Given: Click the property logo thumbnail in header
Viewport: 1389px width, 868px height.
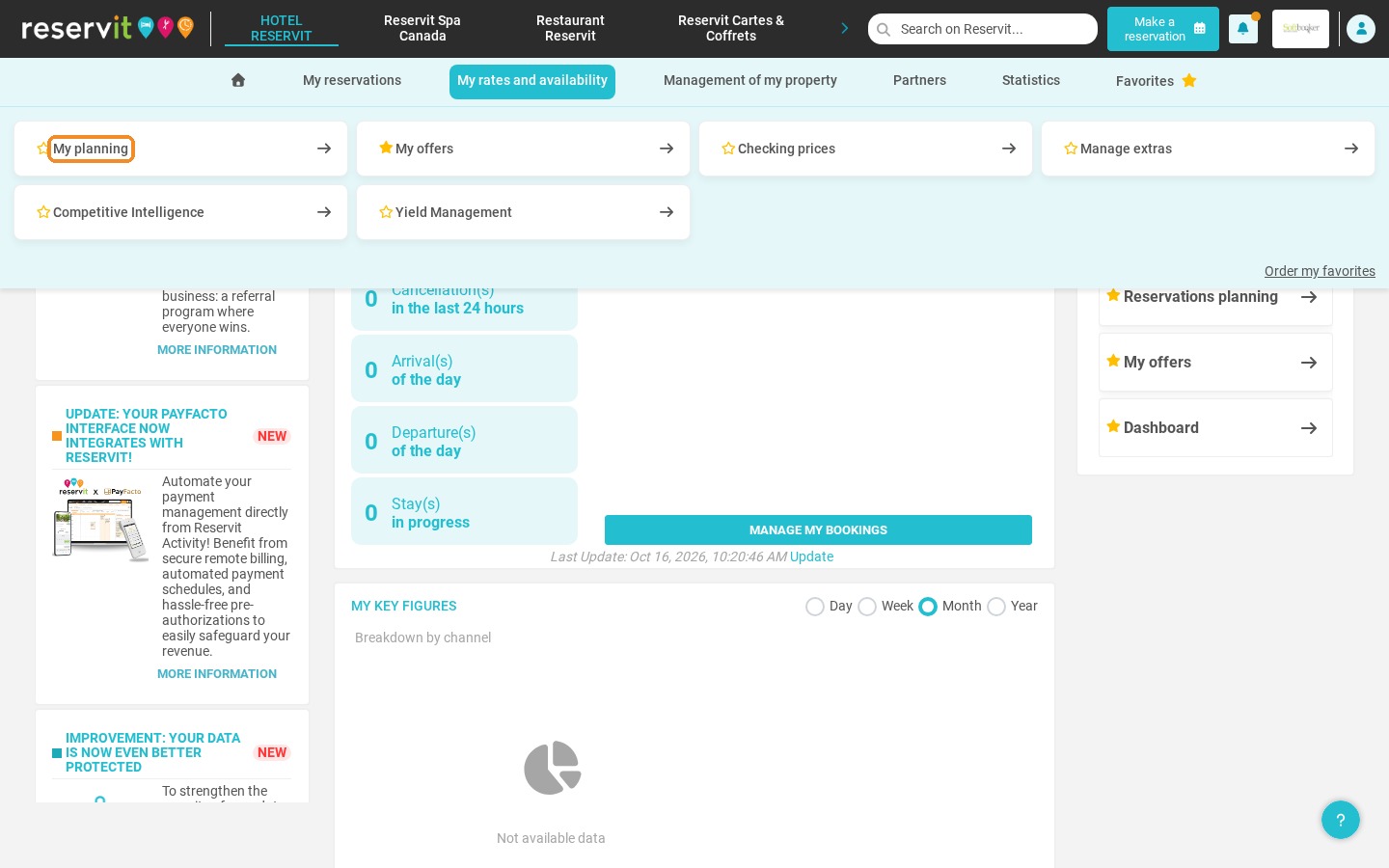Looking at the screenshot, I should pos(1300,29).
